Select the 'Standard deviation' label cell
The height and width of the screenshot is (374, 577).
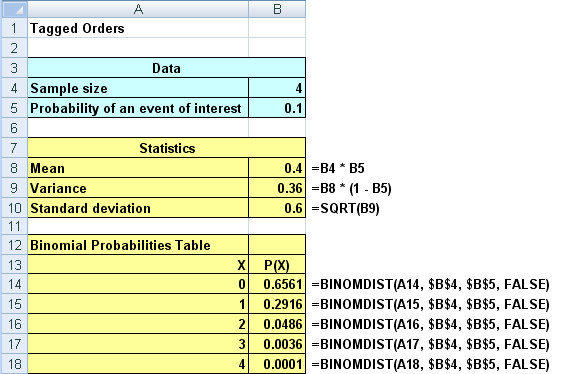(138, 208)
